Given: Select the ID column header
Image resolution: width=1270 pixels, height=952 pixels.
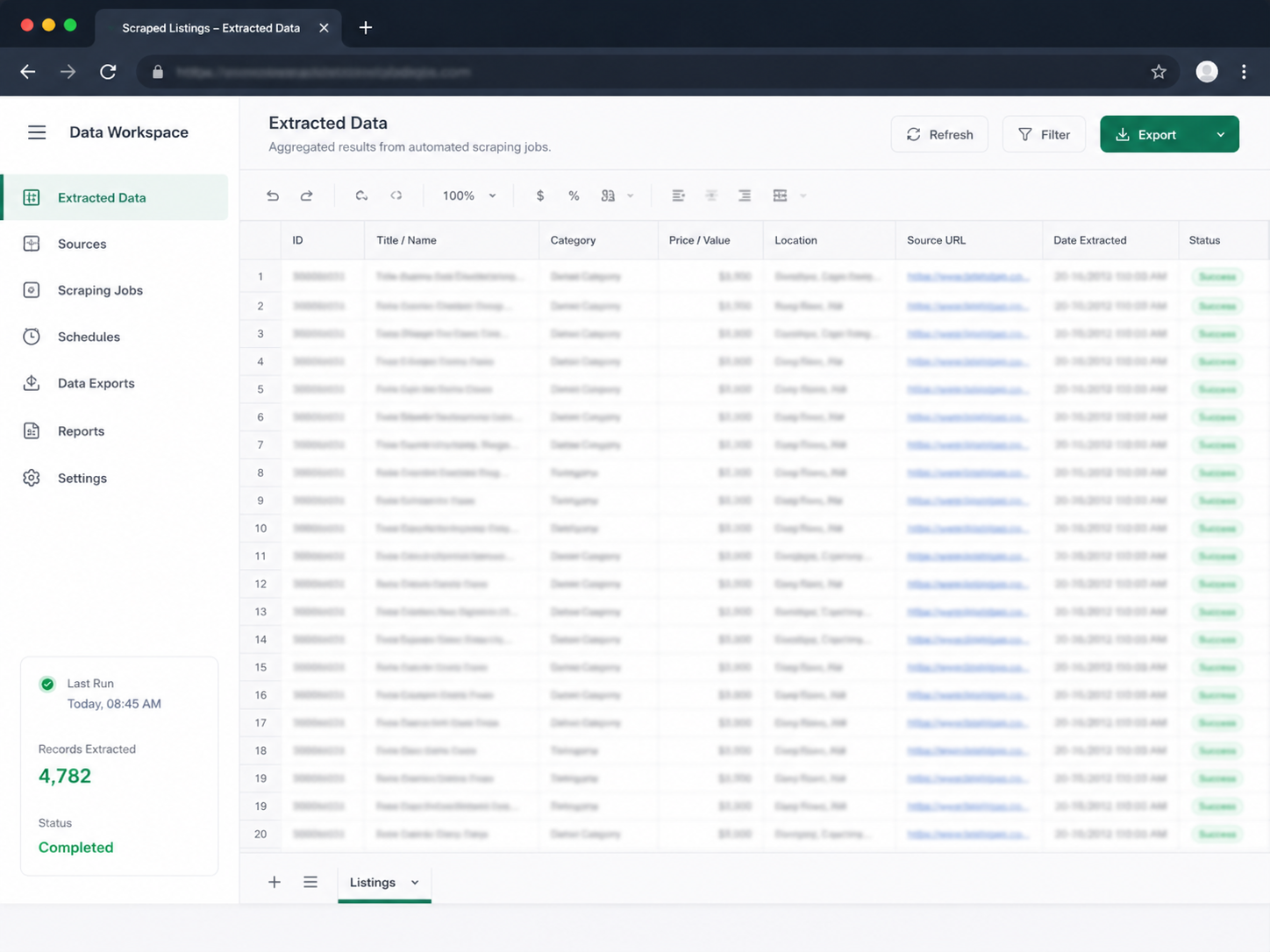Looking at the screenshot, I should click(322, 240).
